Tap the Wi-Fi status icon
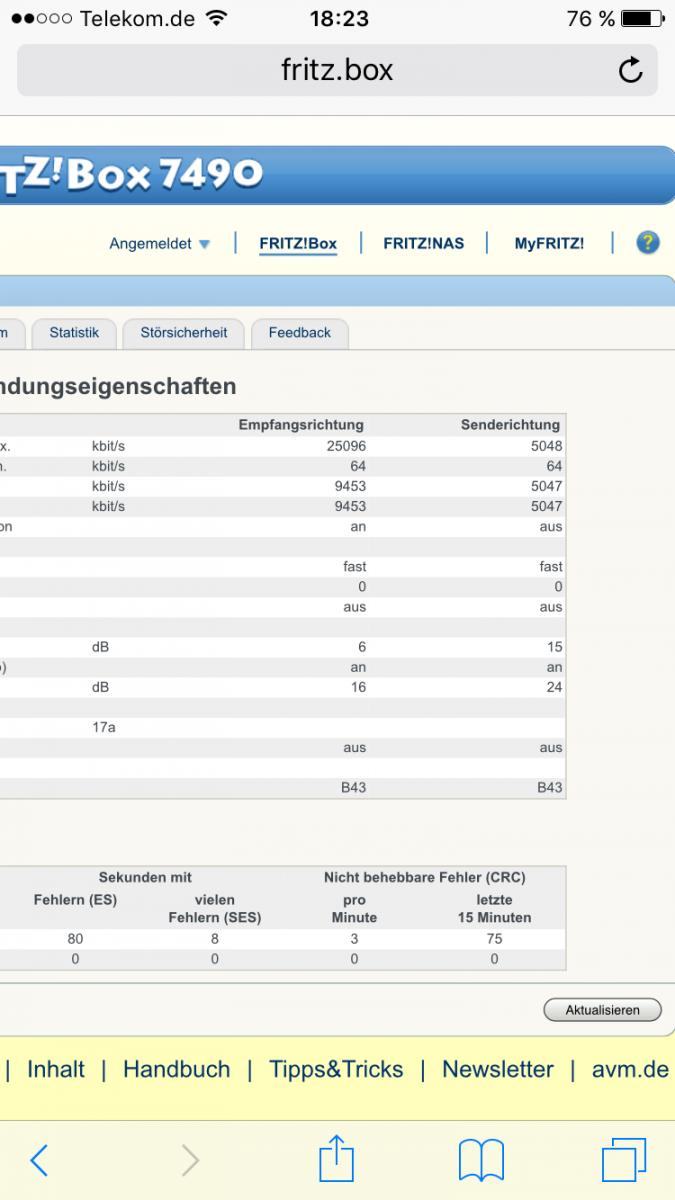Screen dimensions: 675x1200 (x=214, y=18)
